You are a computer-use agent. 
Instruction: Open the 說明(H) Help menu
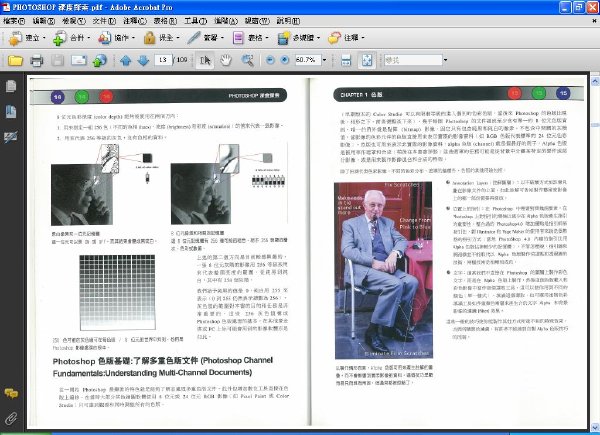[x=288, y=21]
